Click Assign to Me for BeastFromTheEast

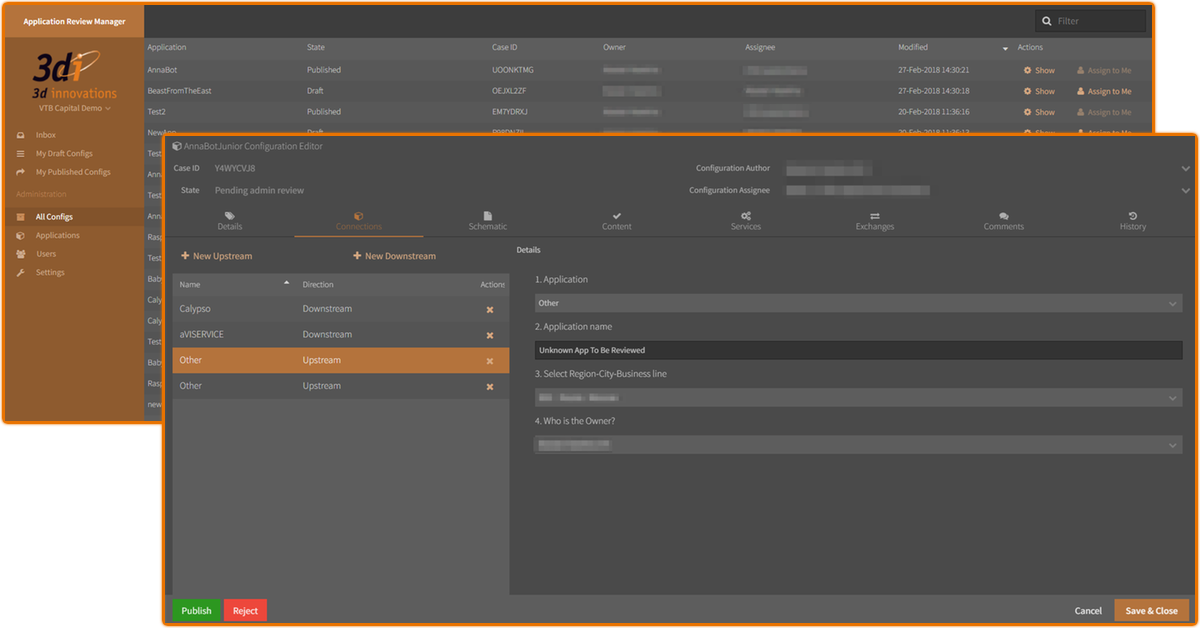(x=1104, y=91)
